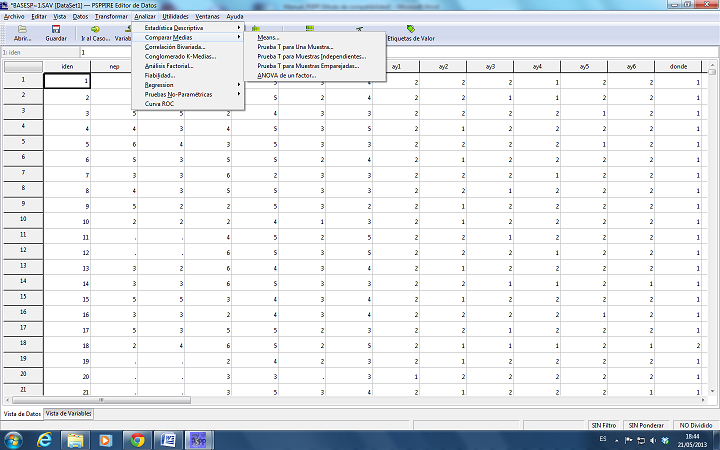
Task: Click the Guardar save icon
Action: pos(56,33)
